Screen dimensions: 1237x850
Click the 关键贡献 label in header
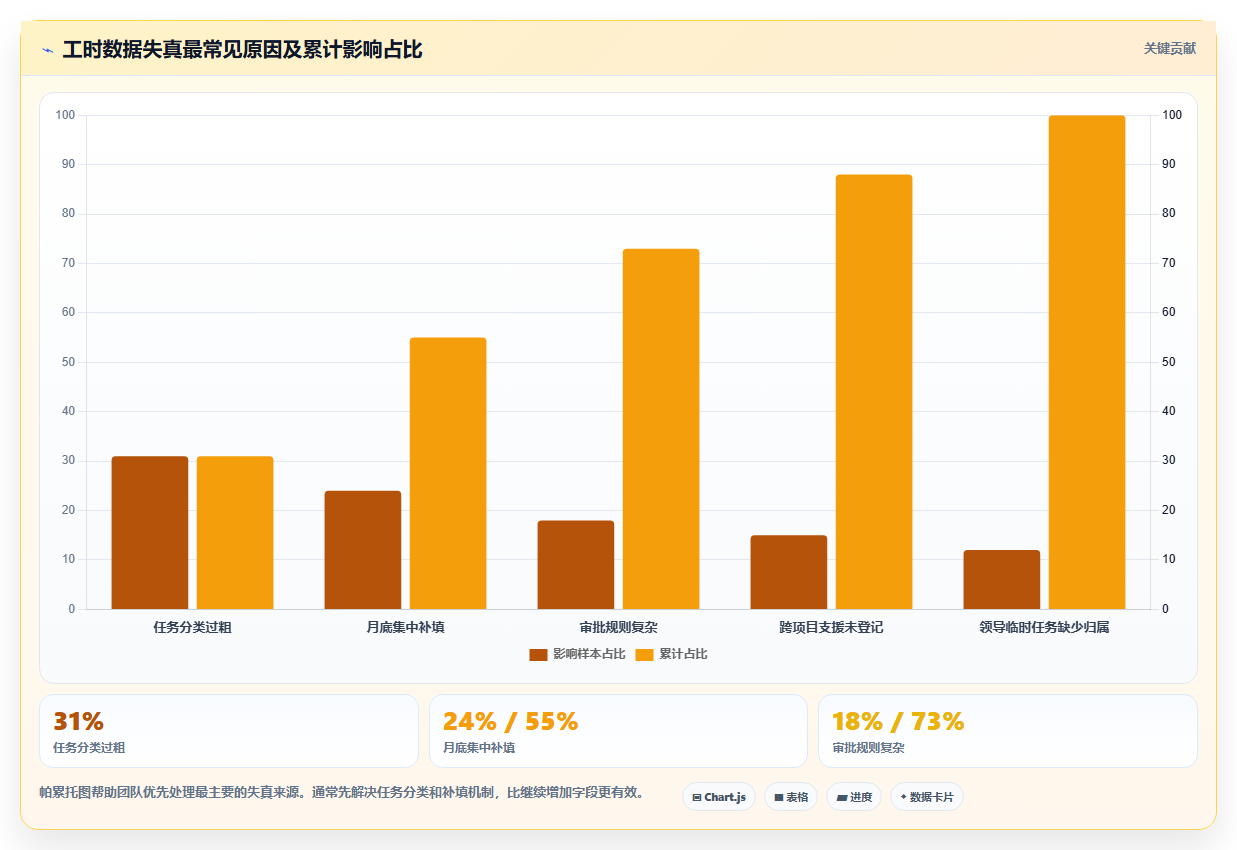click(1170, 48)
